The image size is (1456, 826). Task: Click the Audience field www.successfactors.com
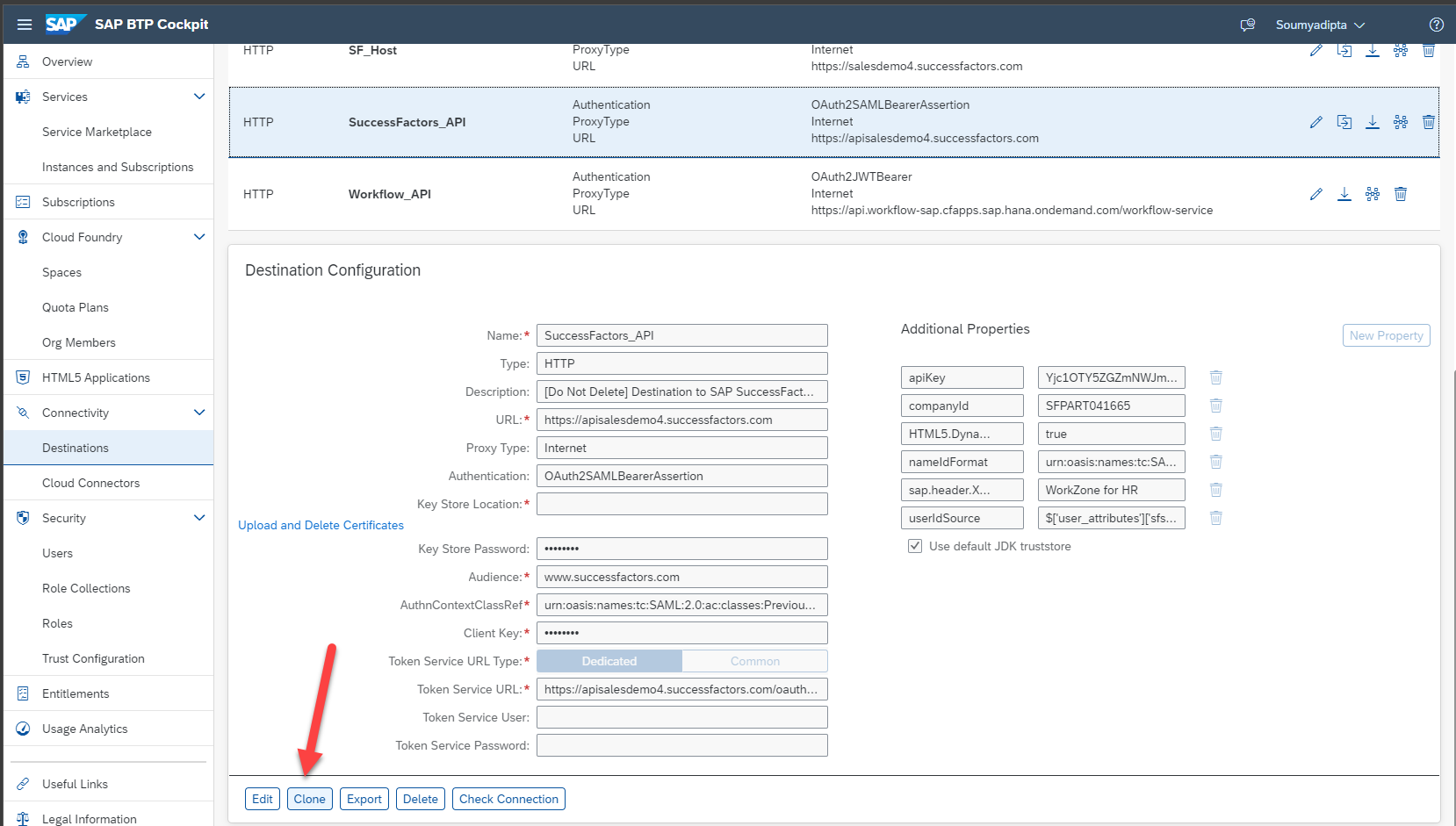tap(682, 577)
